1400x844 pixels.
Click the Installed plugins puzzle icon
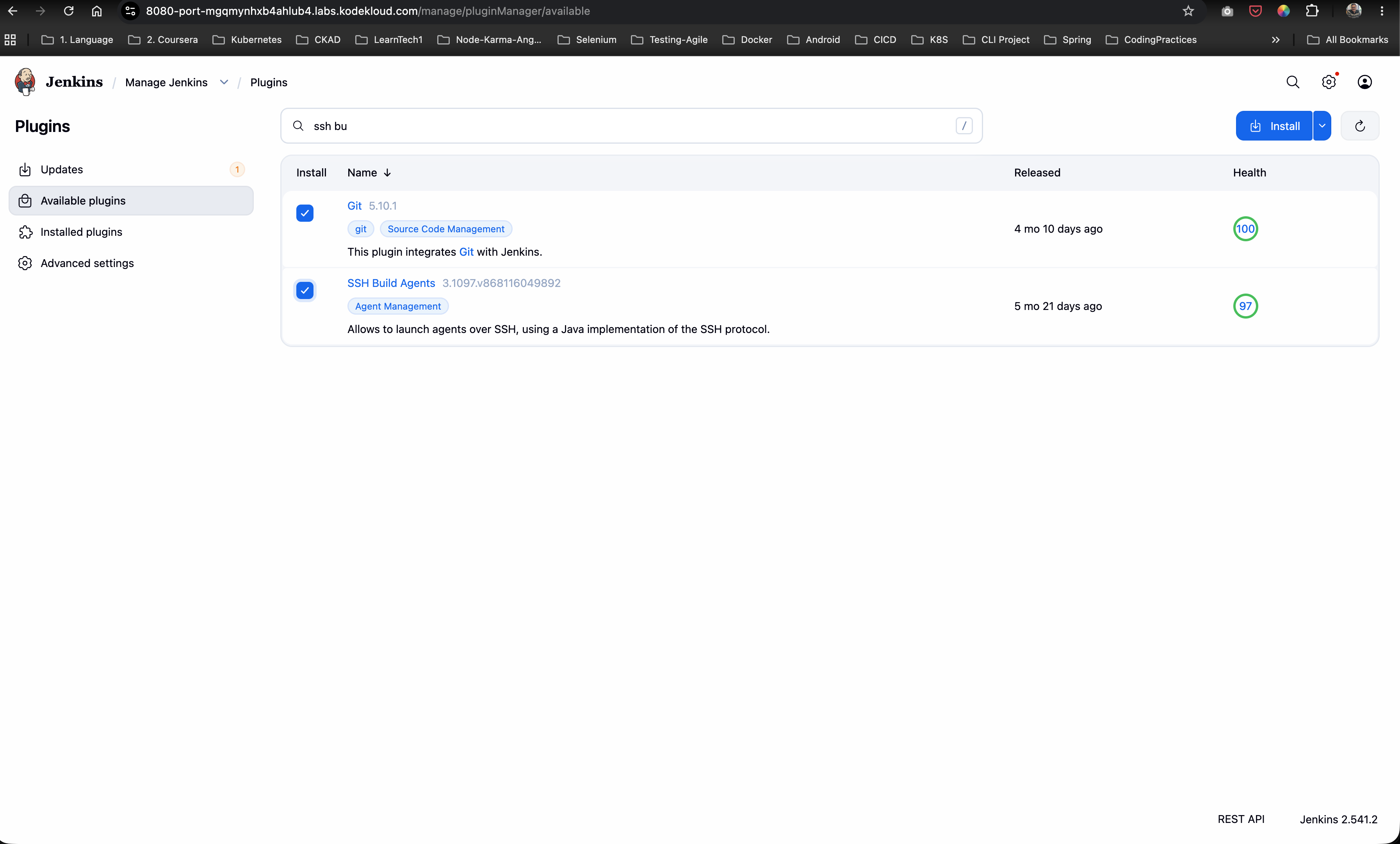point(25,232)
